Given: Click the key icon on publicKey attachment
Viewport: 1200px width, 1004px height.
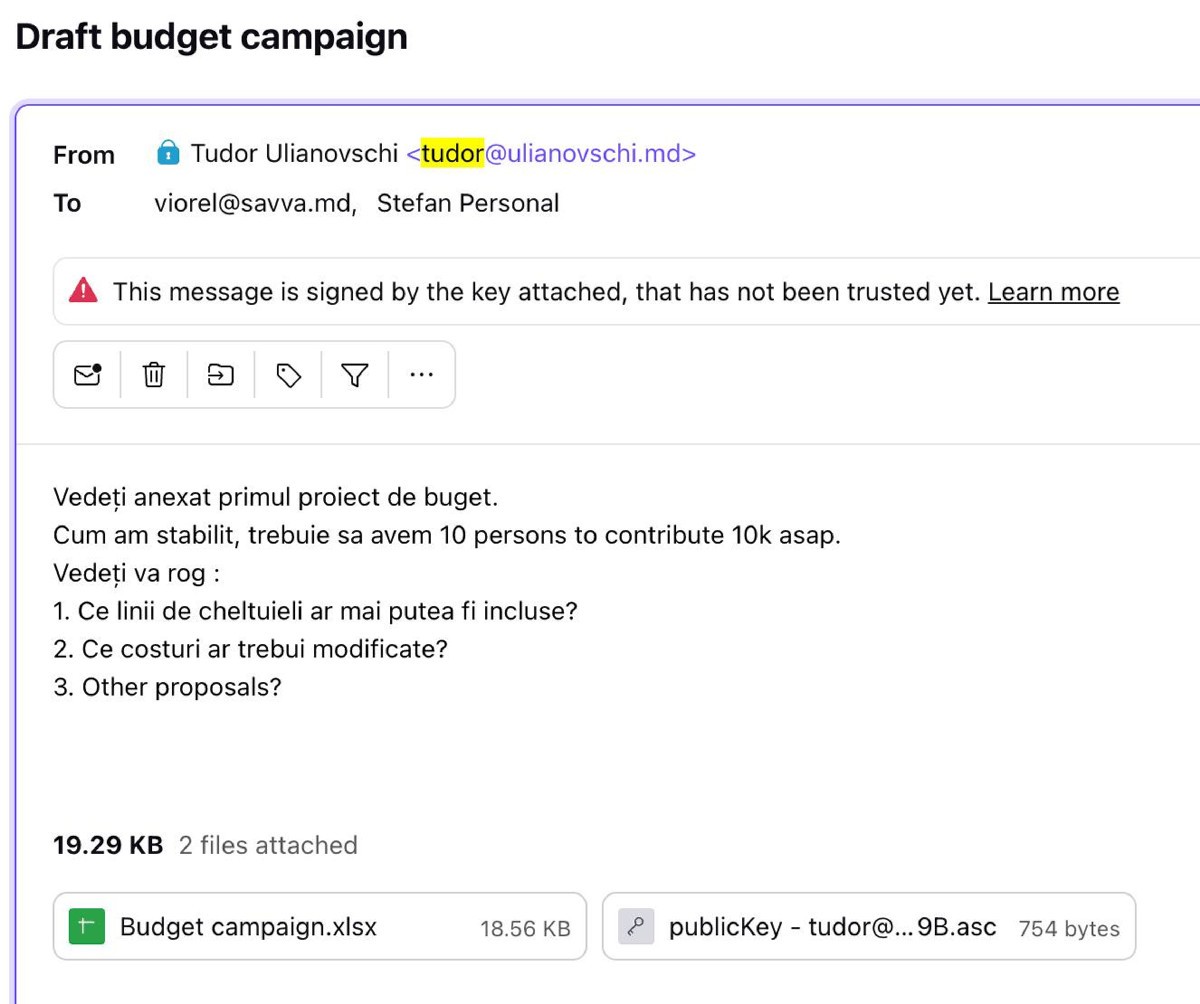Looking at the screenshot, I should click(x=636, y=927).
